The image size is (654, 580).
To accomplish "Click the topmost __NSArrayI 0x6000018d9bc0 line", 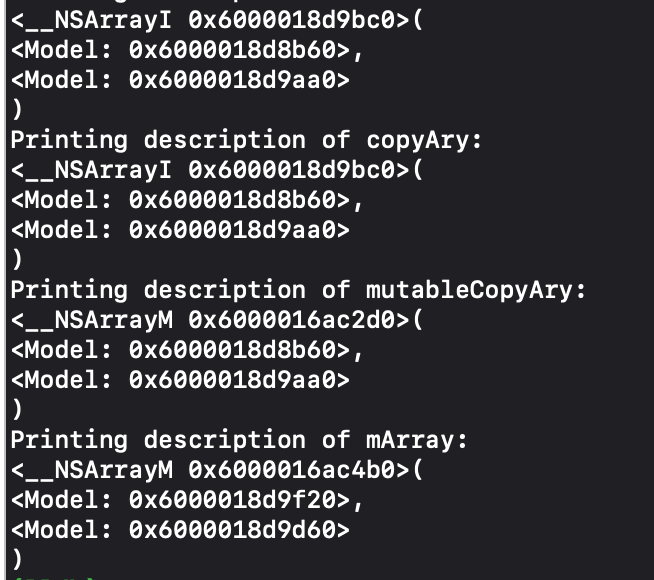I will (217, 20).
